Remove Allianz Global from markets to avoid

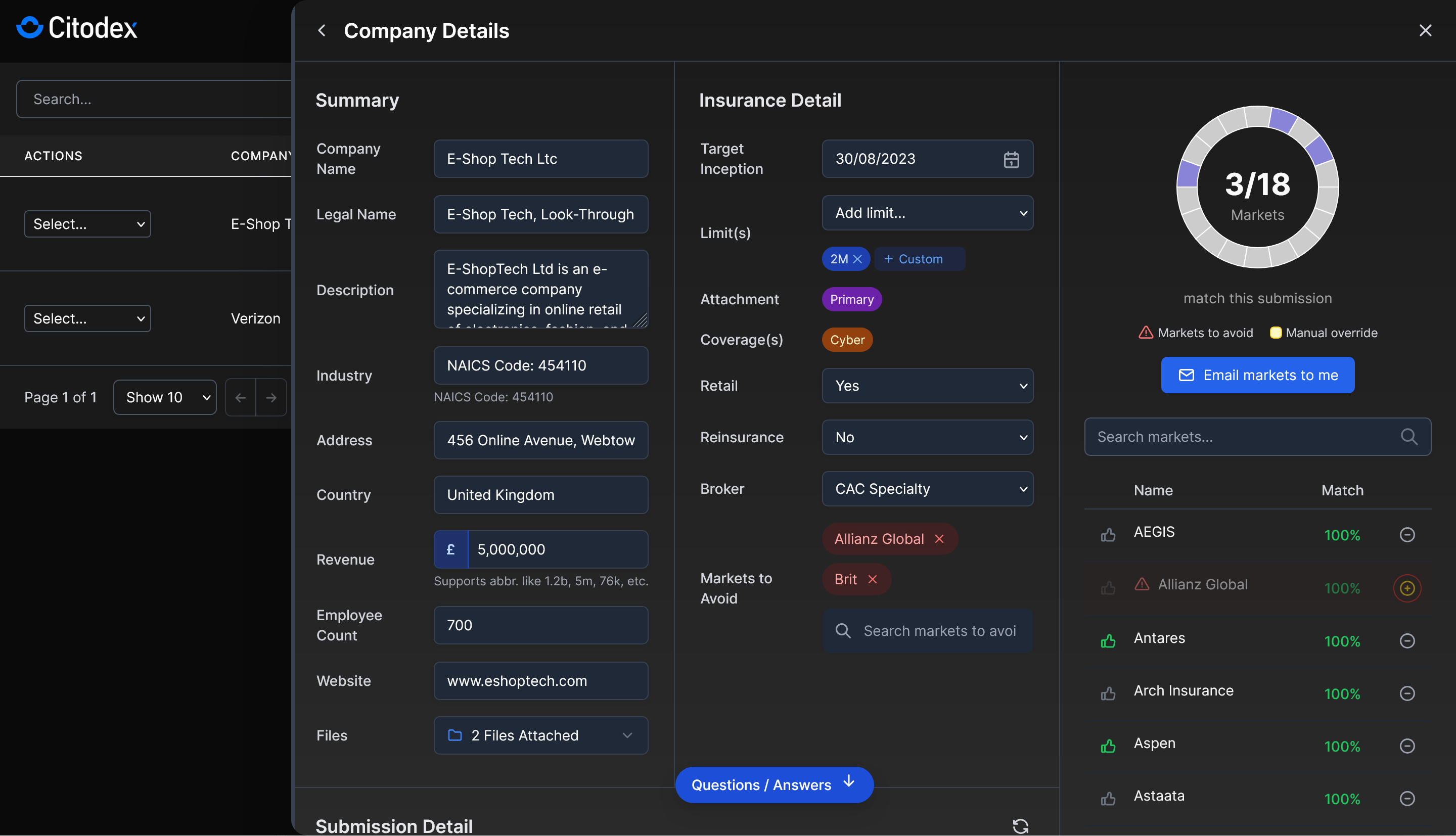[x=939, y=539]
